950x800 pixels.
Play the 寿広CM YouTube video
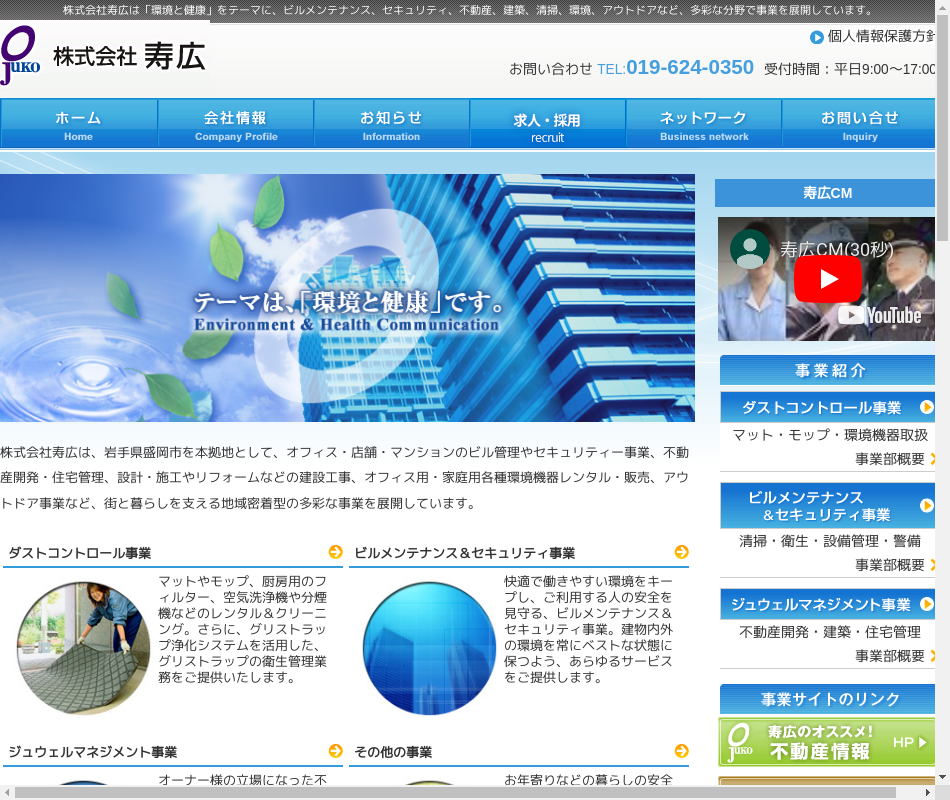(x=828, y=279)
